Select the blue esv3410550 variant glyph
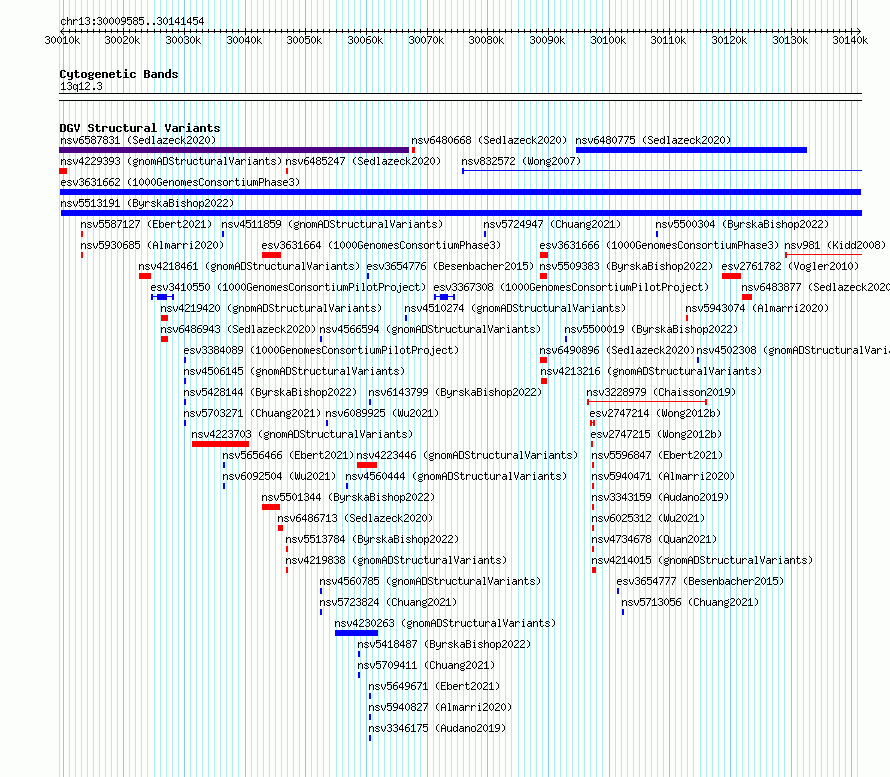Viewport: 890px width, 777px height. [x=162, y=297]
